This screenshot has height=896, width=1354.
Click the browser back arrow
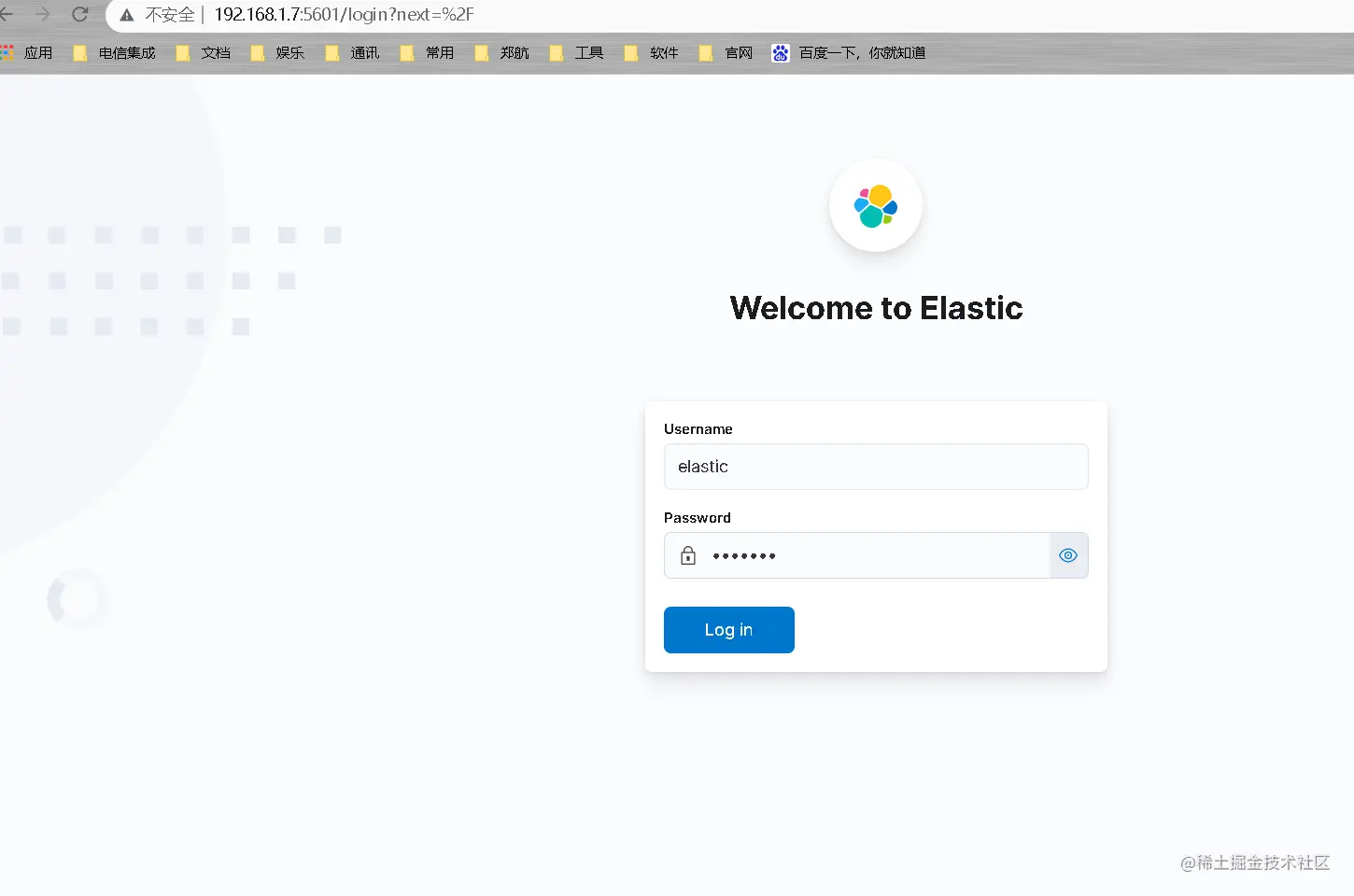(6, 15)
